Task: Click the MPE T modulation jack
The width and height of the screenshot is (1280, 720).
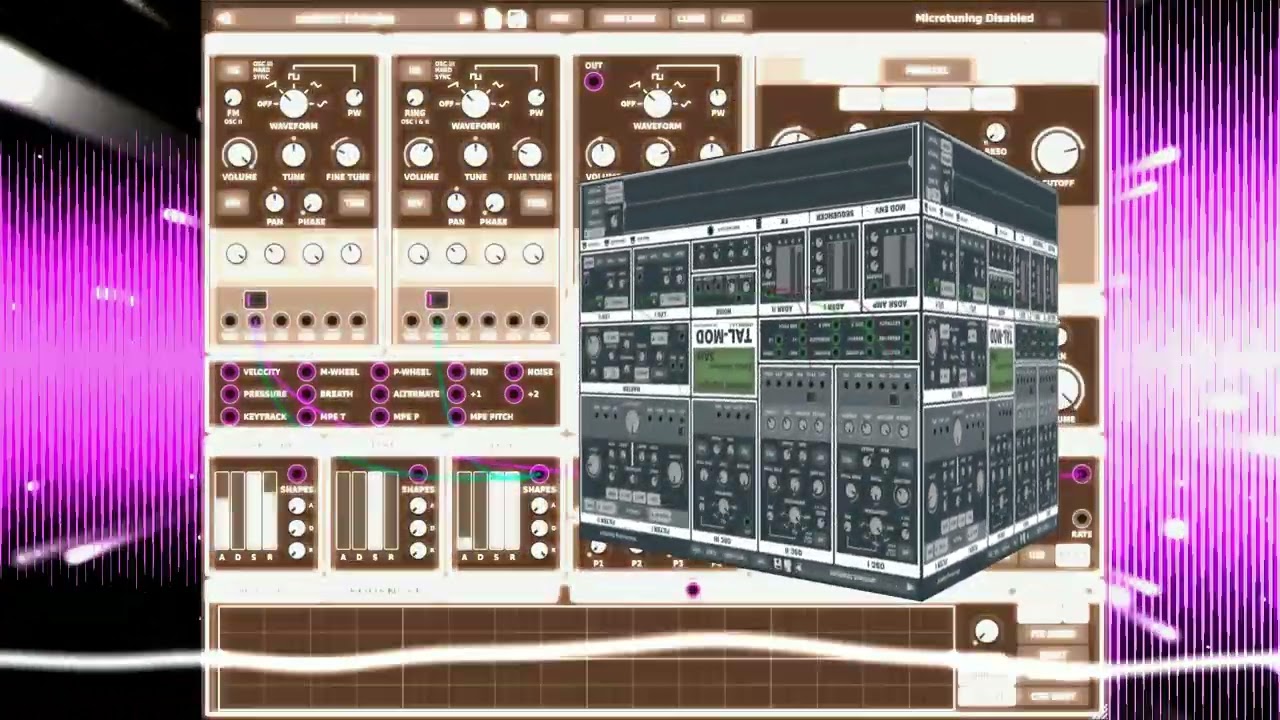Action: point(306,416)
